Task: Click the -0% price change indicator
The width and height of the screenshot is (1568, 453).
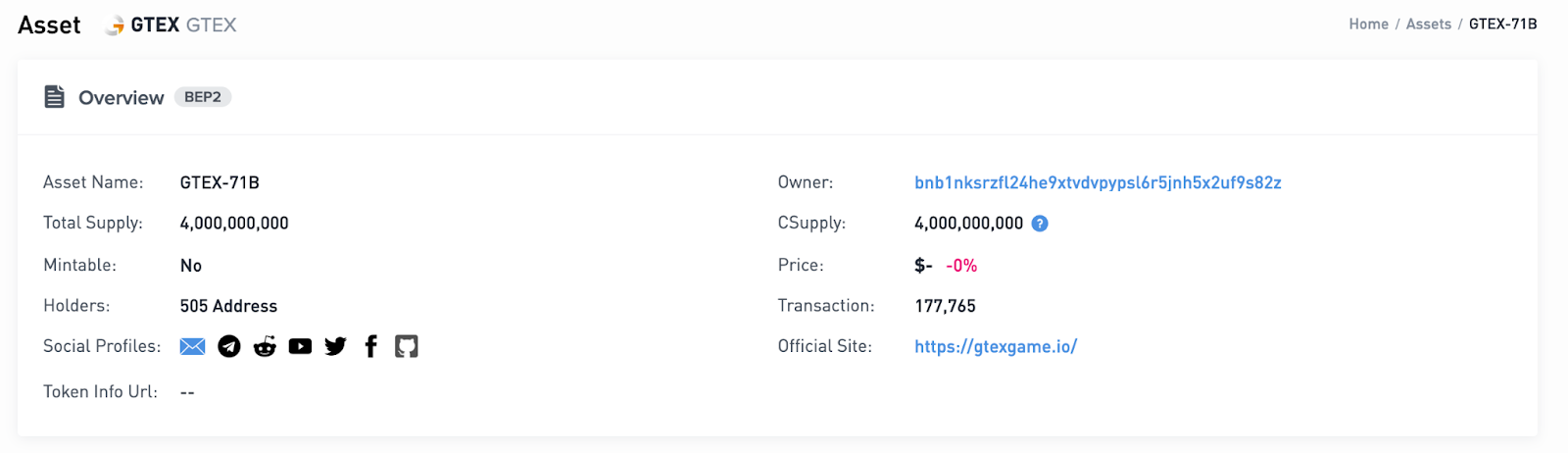Action: 961,266
